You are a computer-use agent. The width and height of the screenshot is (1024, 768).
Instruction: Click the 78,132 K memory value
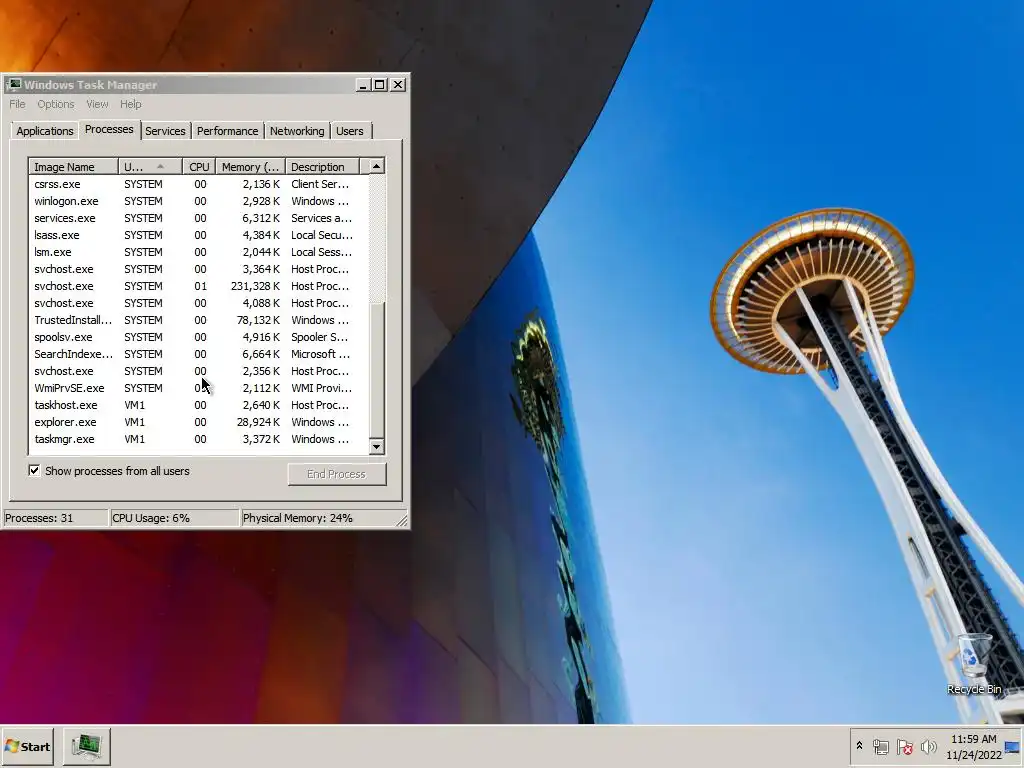click(259, 320)
